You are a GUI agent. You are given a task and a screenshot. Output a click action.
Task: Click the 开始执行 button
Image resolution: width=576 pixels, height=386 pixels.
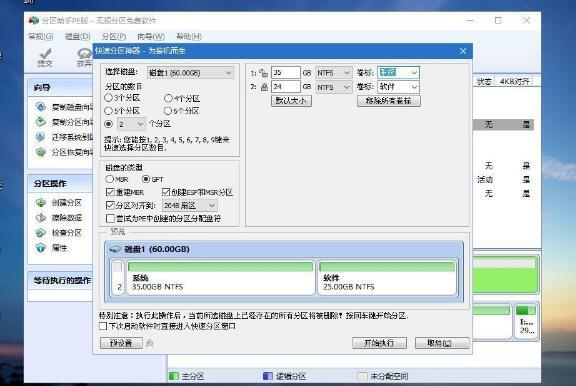379,343
